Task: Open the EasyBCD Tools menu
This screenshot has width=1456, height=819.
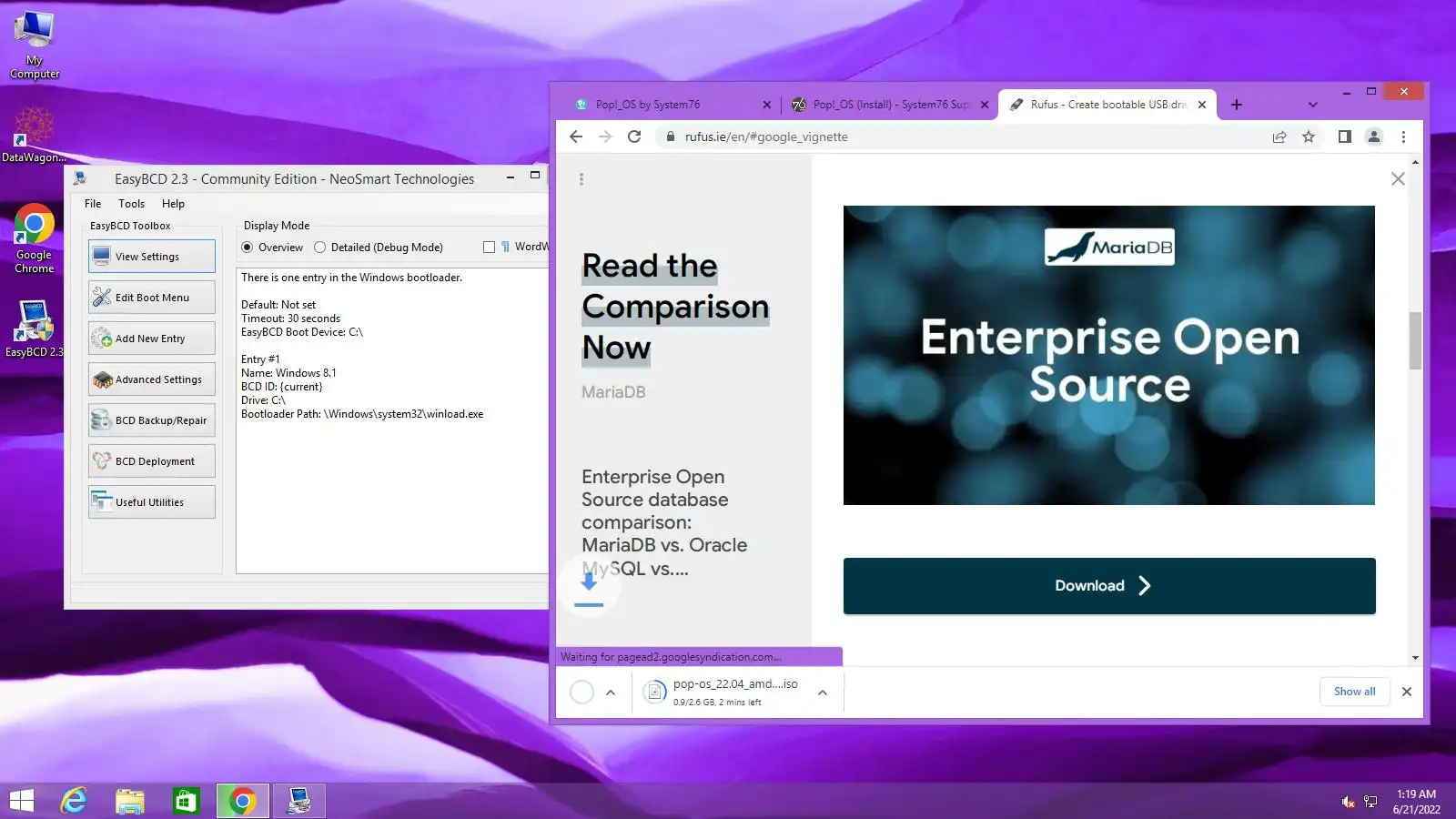Action: pyautogui.click(x=131, y=204)
